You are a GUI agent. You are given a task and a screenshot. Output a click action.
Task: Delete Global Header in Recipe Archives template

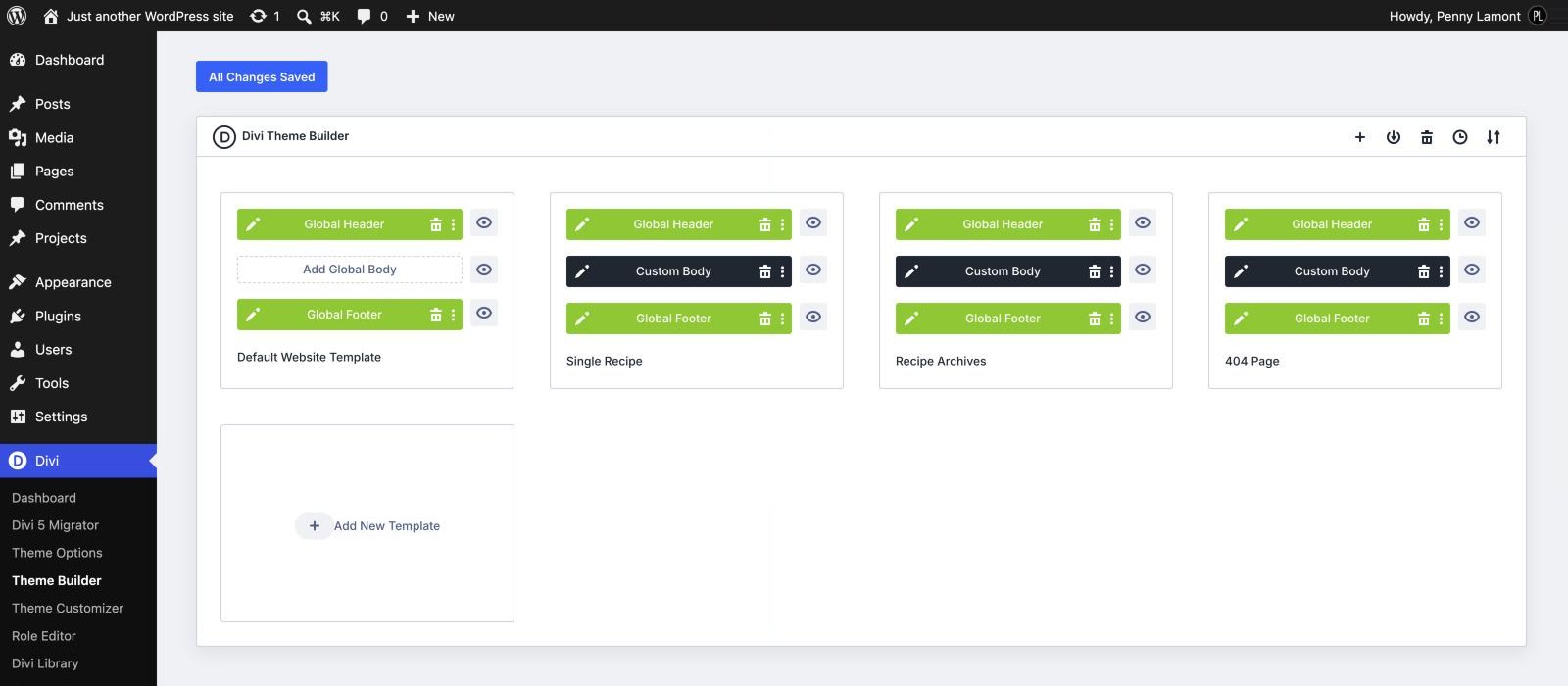tap(1095, 224)
